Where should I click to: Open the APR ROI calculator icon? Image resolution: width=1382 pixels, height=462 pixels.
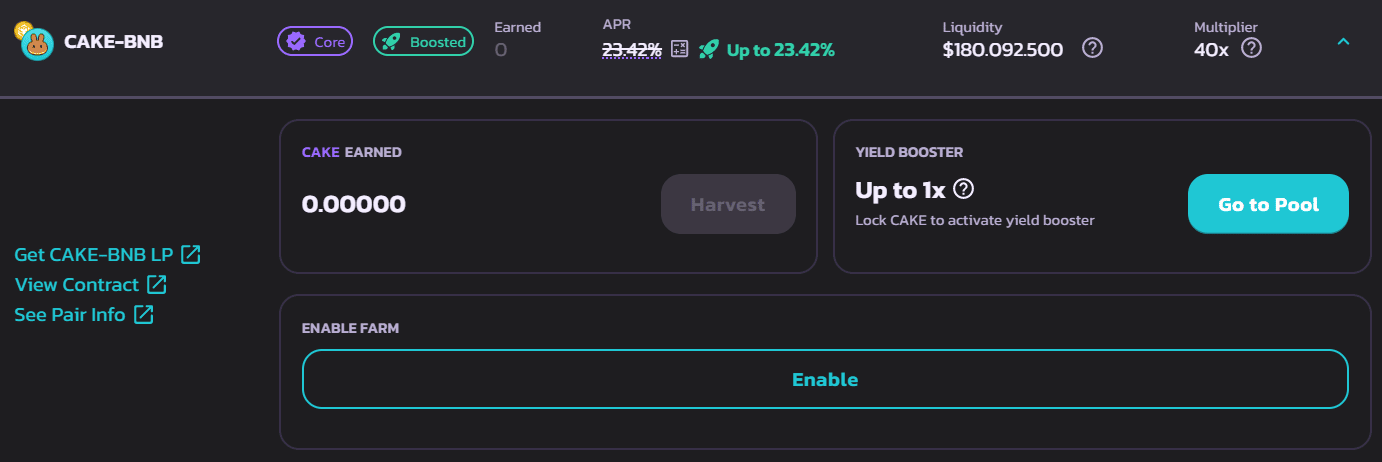[680, 49]
